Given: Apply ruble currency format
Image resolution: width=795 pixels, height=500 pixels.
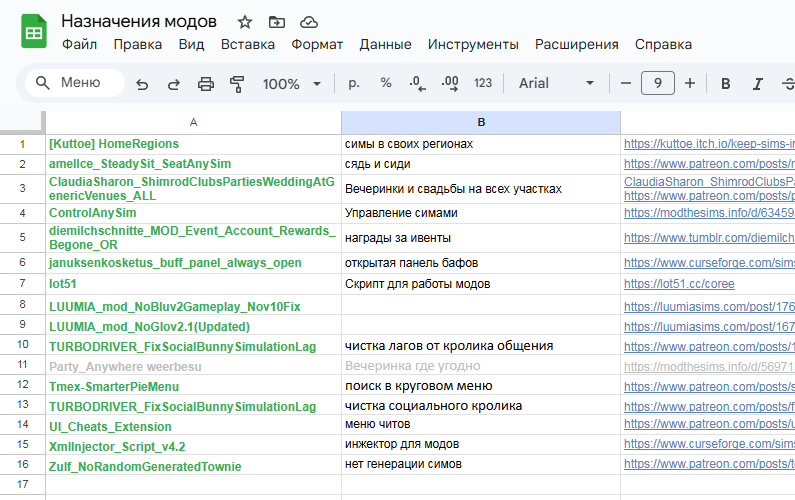Looking at the screenshot, I should (x=354, y=83).
